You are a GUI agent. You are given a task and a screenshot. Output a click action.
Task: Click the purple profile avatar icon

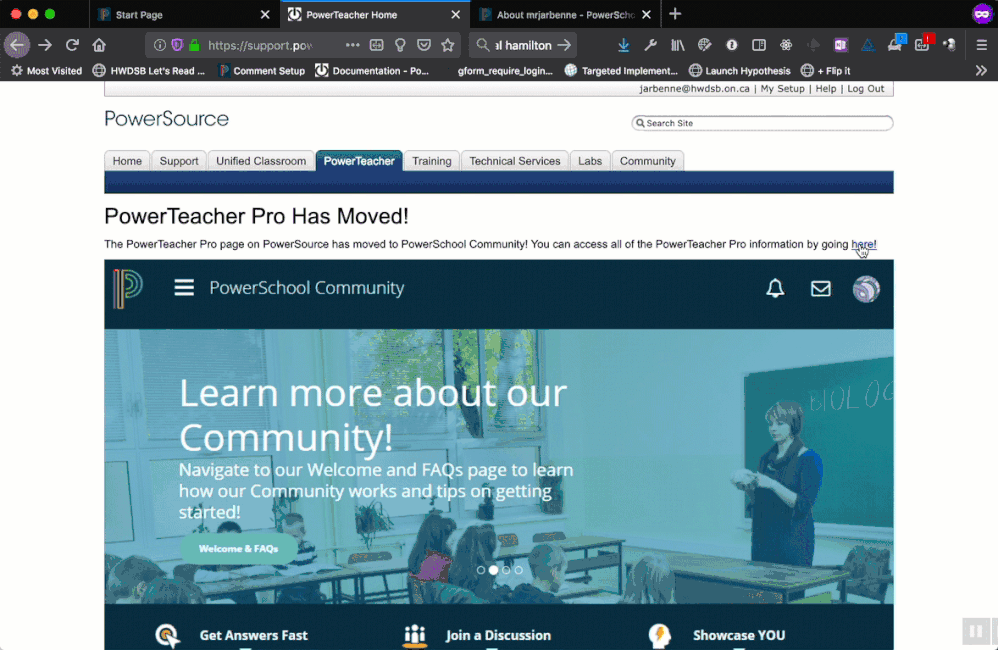pos(982,14)
